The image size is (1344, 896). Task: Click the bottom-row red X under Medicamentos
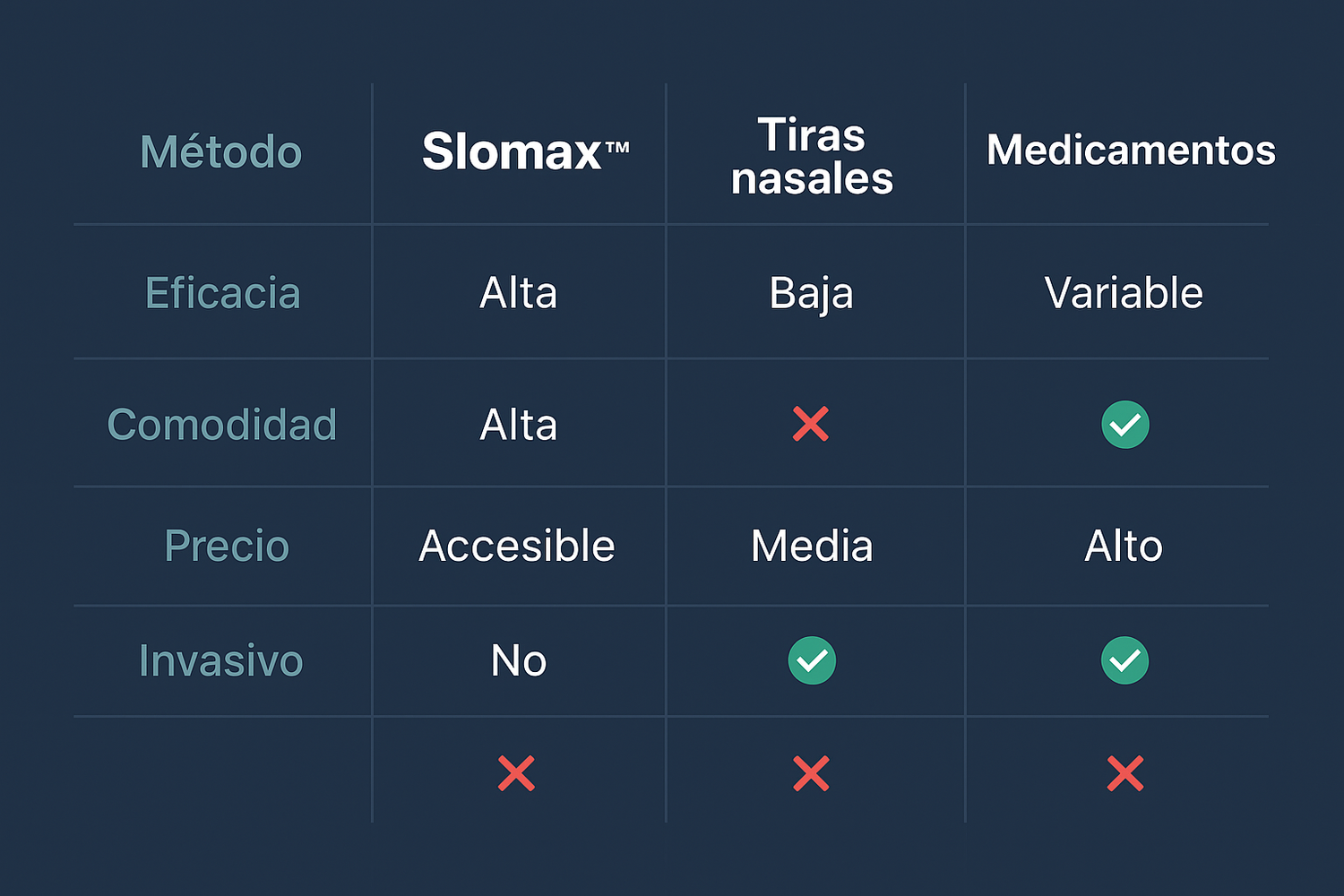(x=1125, y=773)
